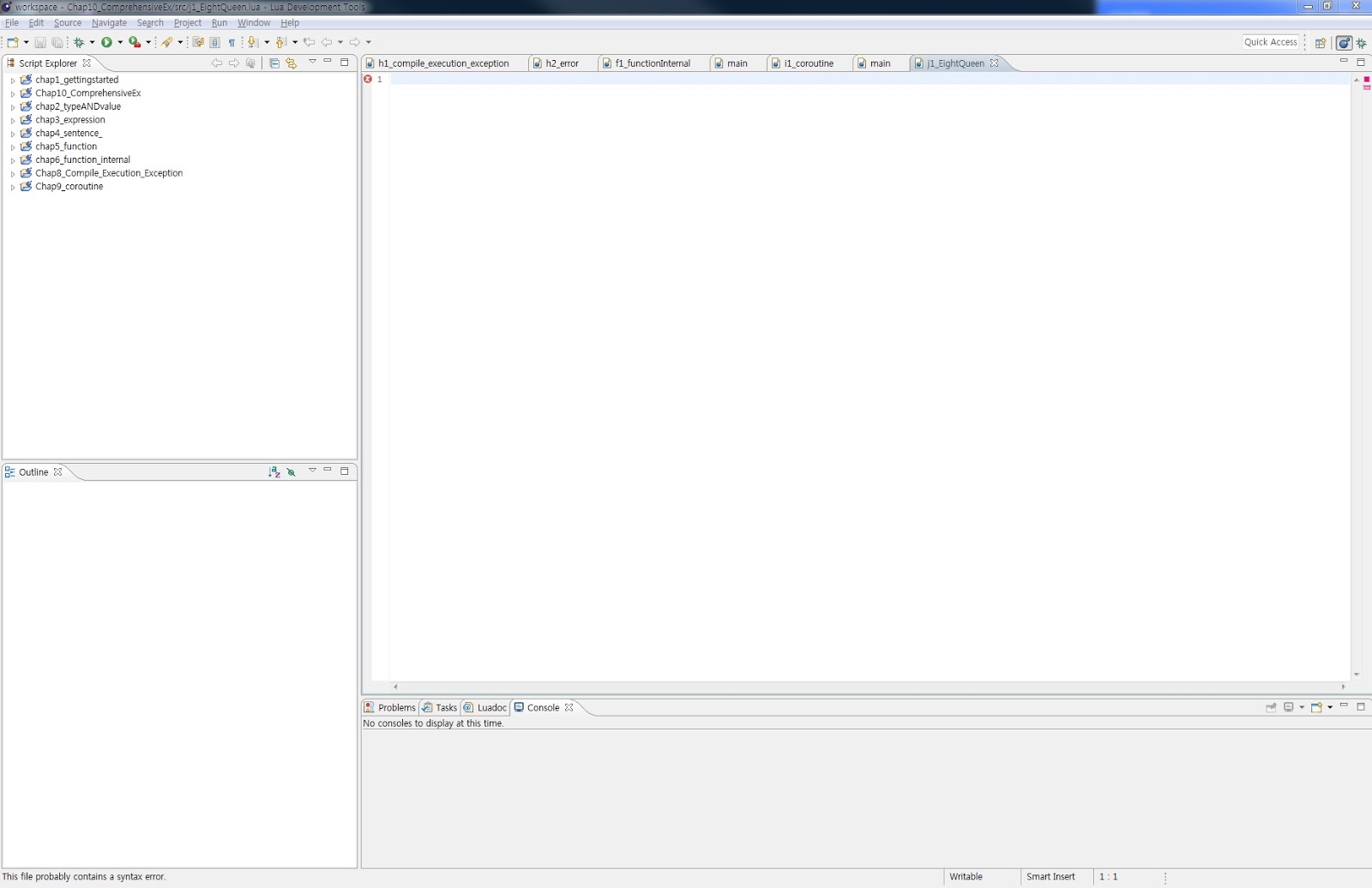
Task: Toggle hide local functions in Outline
Action: pyautogui.click(x=292, y=471)
